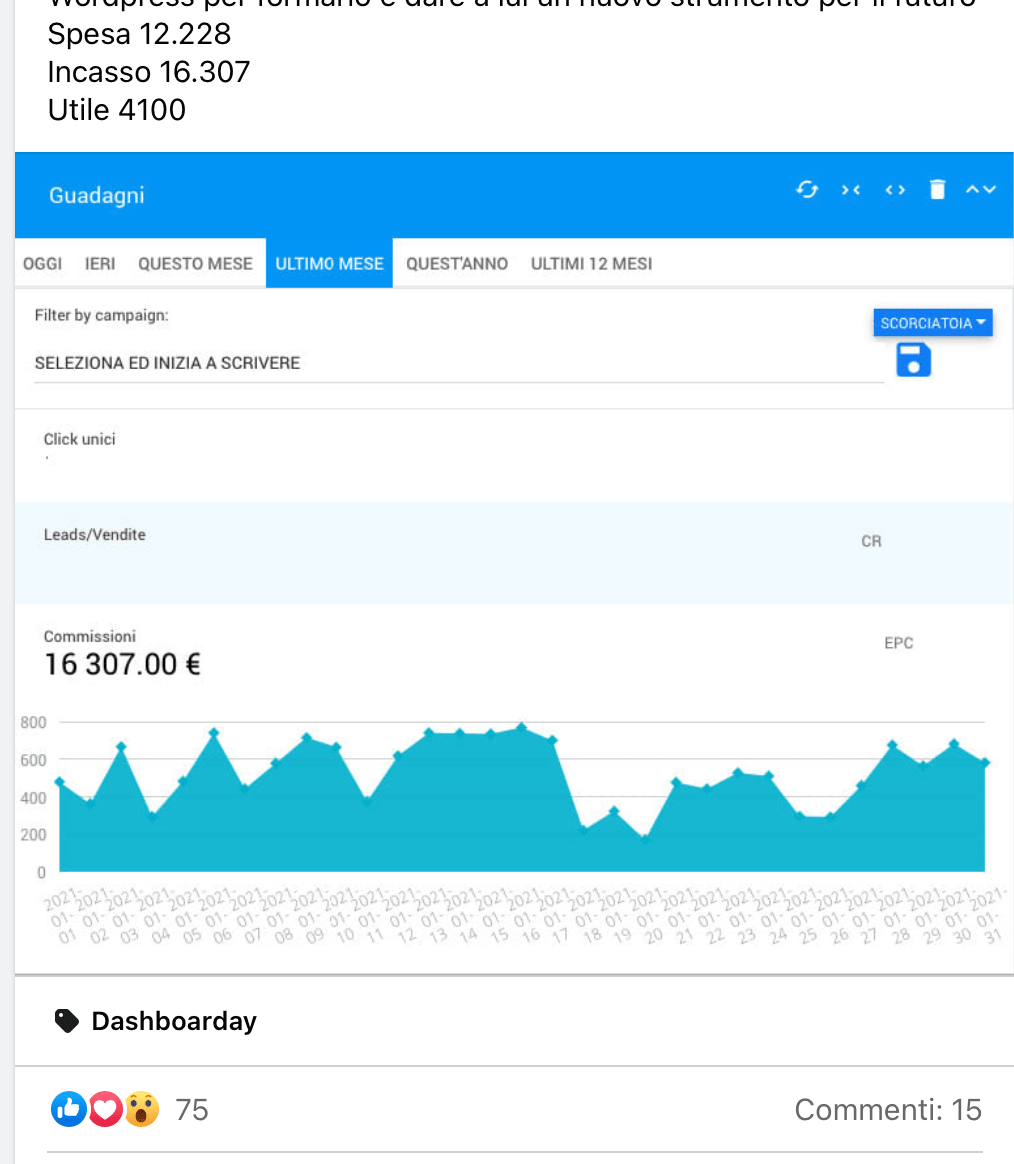
Task: Switch to the OGGI tab
Action: (42, 264)
